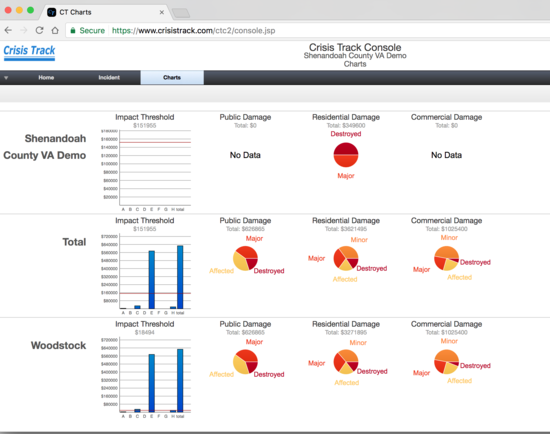Click Total row 'Public Damage' title
Viewport: 550px width, 434px height.
(x=246, y=221)
